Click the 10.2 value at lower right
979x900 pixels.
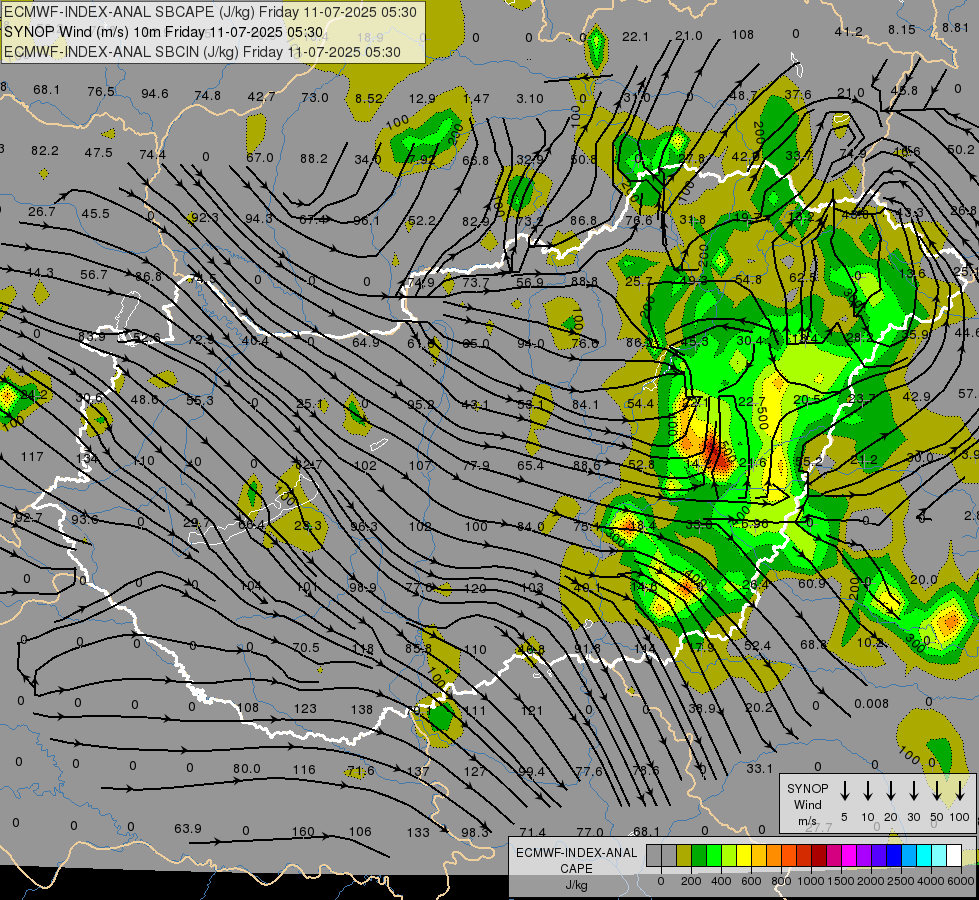[x=870, y=643]
